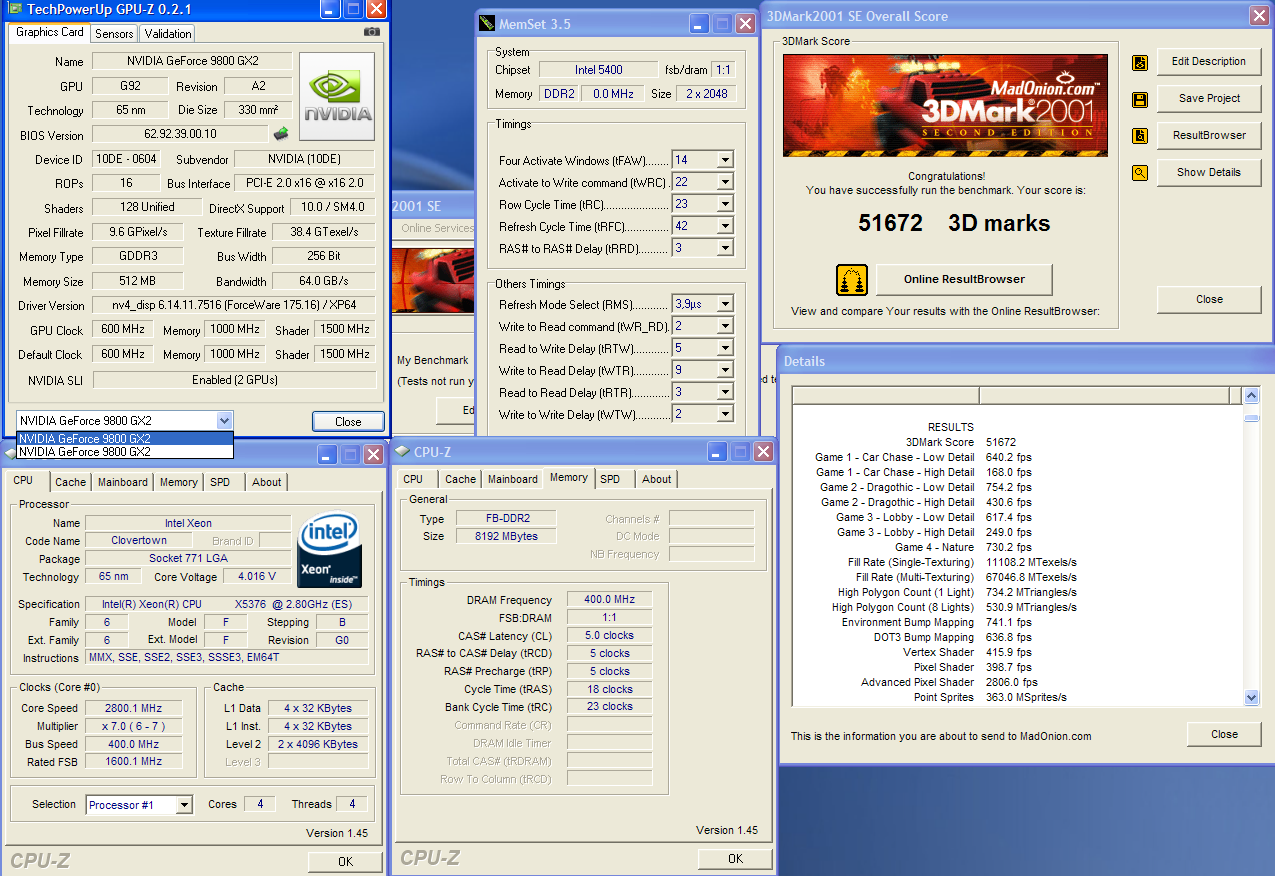Open the Write to Read command (tWR_RD) dropdown
Viewport: 1275px width, 876px height.
point(725,326)
